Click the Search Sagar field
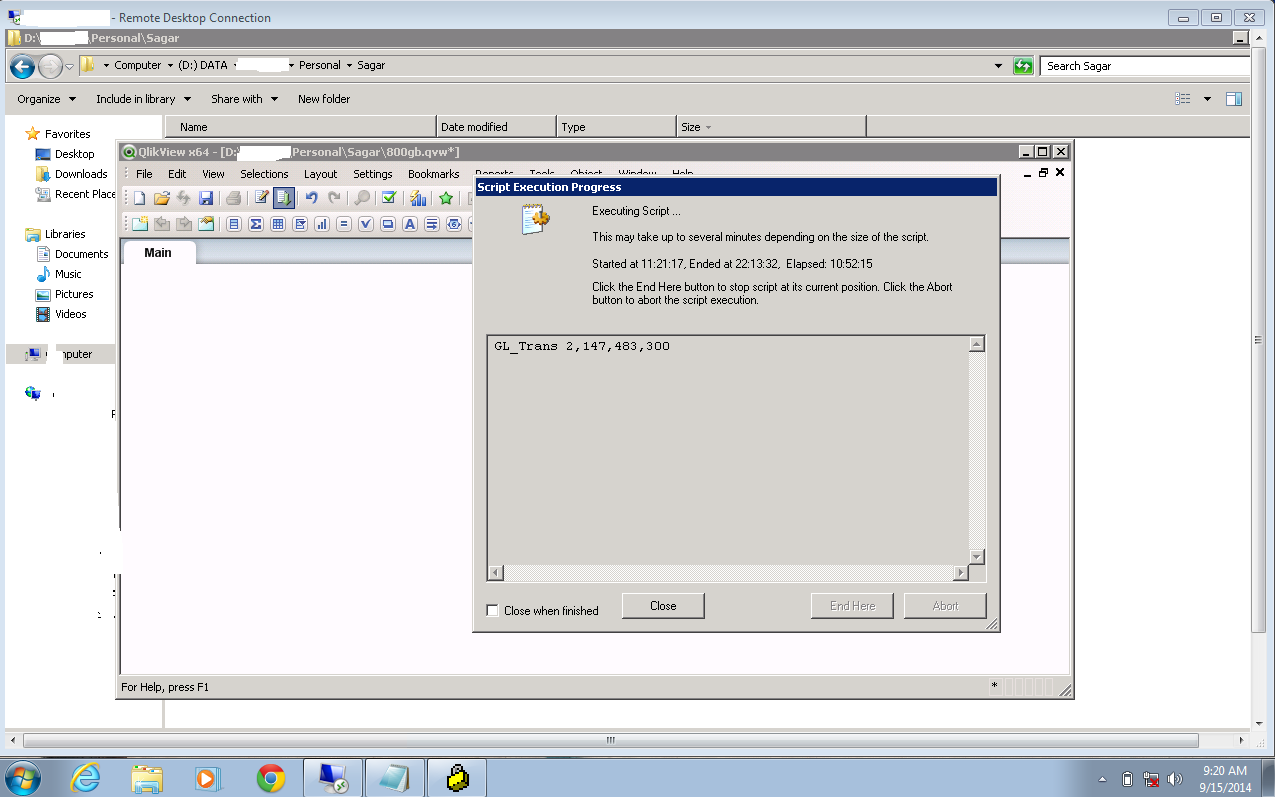This screenshot has height=797, width=1275. [1144, 66]
